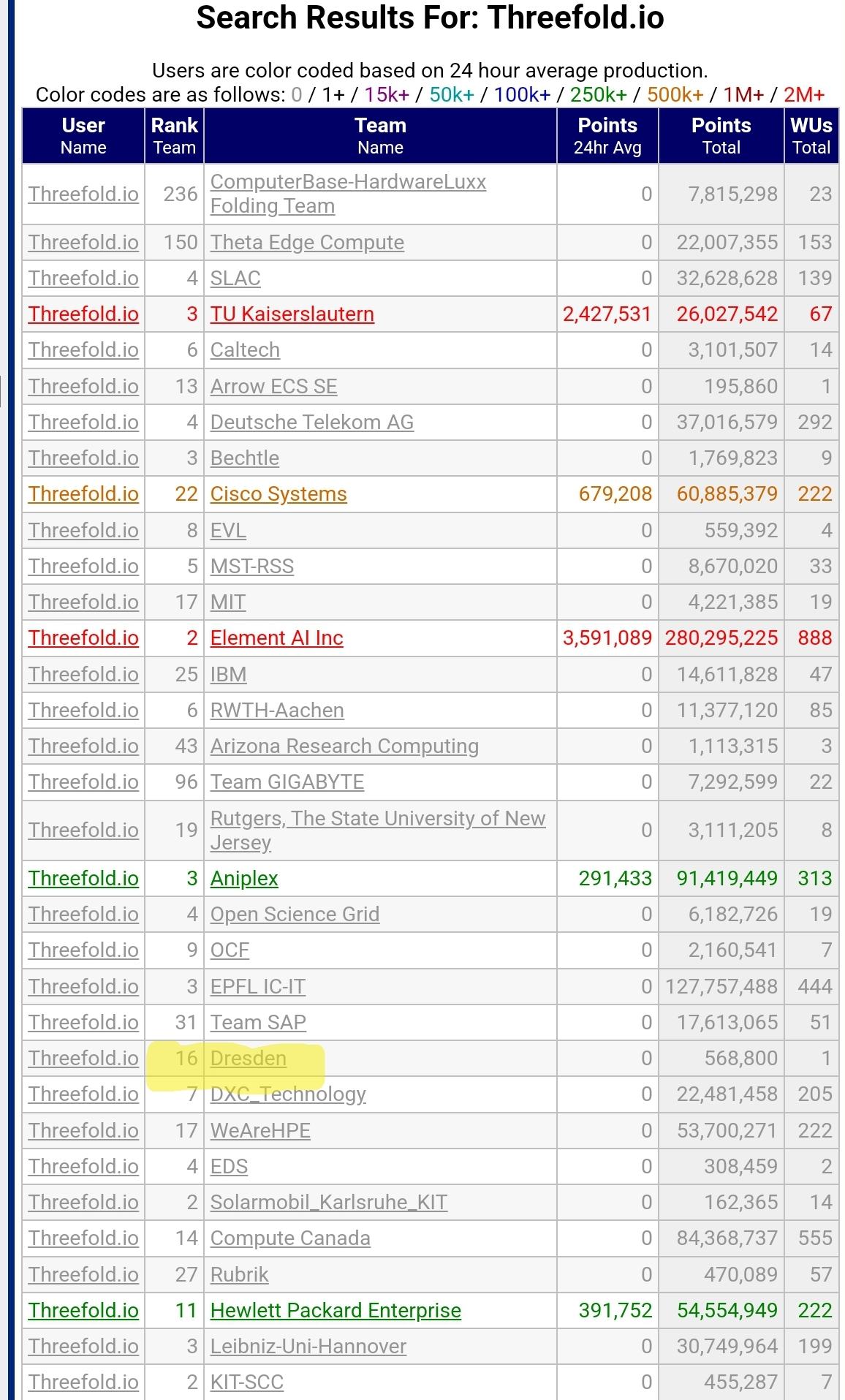
Task: Click the Points 24hr Avg column header
Action: (607, 136)
